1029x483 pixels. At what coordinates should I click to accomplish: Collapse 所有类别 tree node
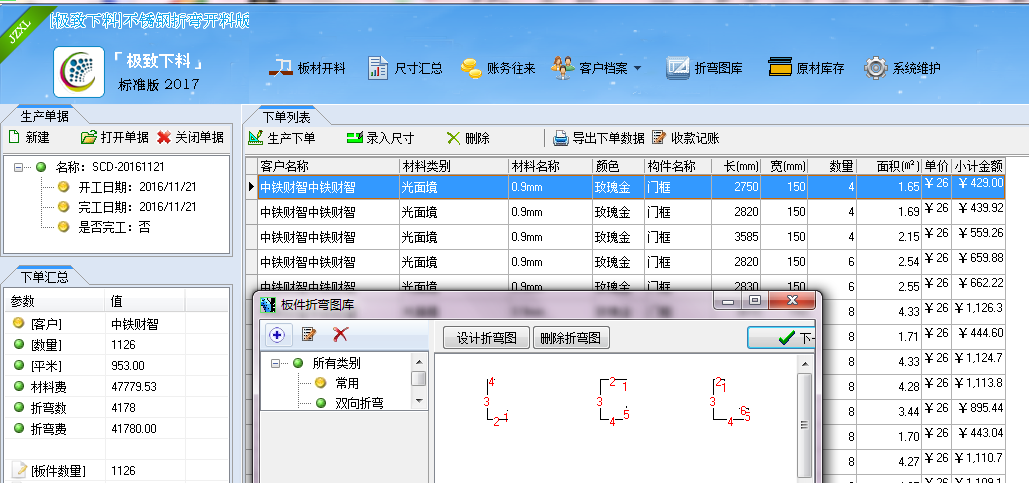coord(276,363)
